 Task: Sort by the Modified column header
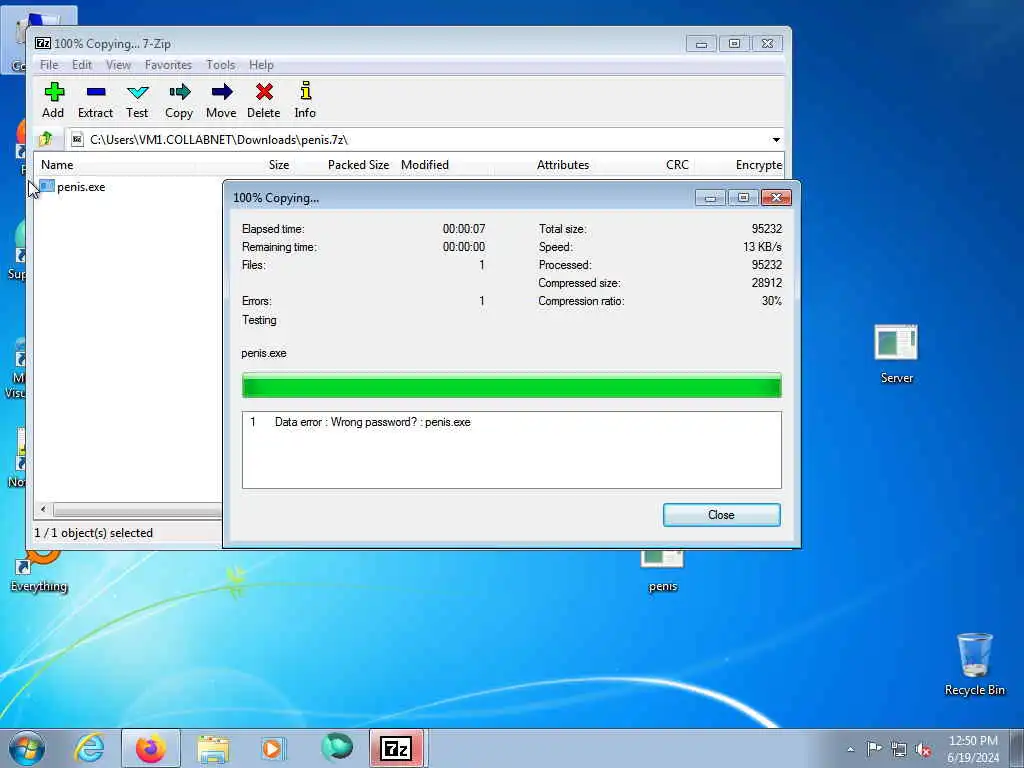click(424, 165)
